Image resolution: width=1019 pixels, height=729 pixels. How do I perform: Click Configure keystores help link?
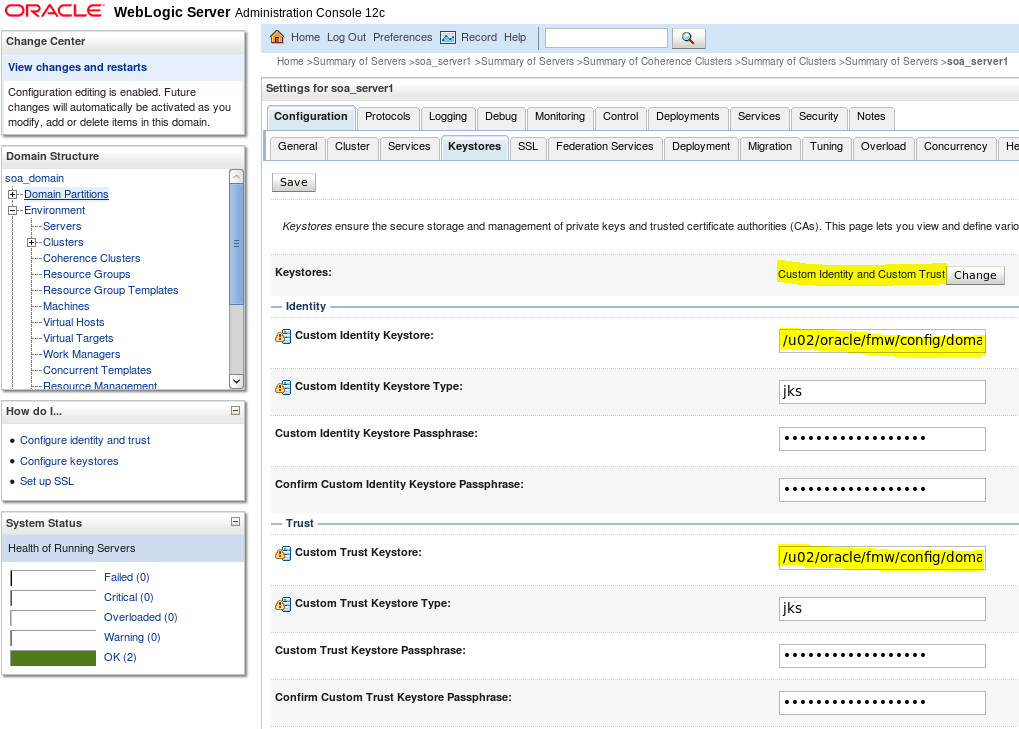click(69, 461)
